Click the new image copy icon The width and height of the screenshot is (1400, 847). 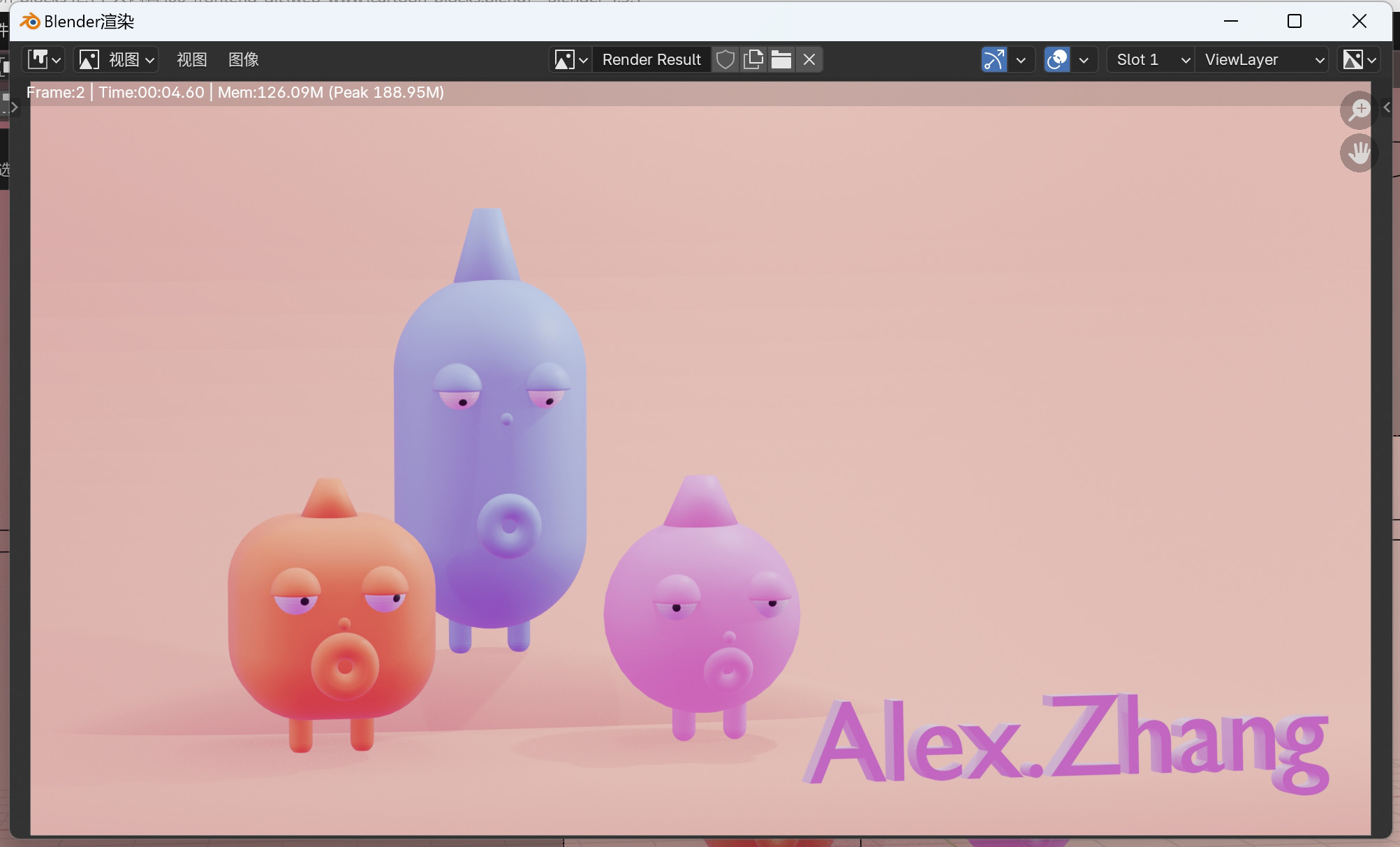click(753, 60)
